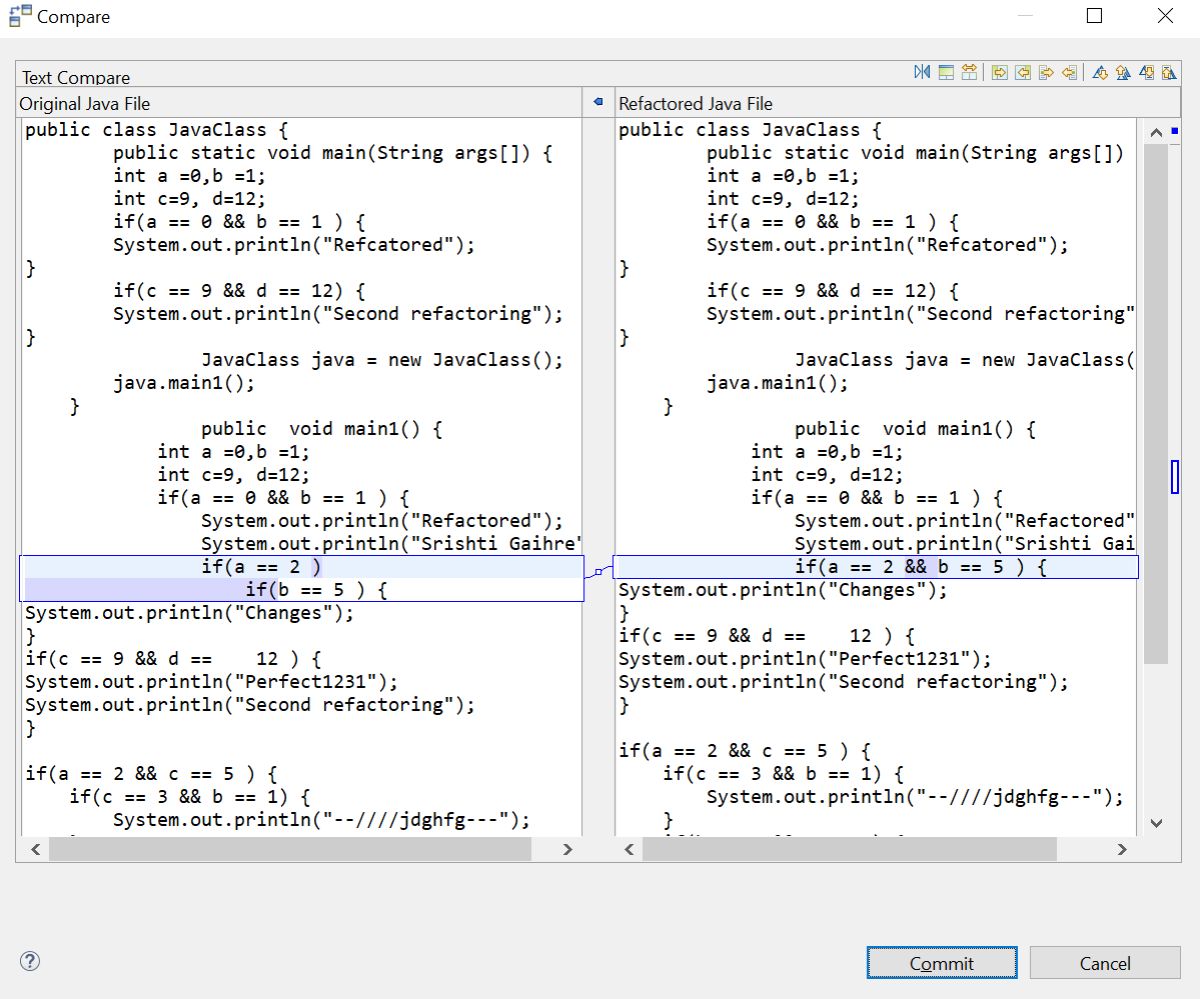Click 'if(c == 3 && b == 1) {' in refactored file
Image resolution: width=1200 pixels, height=999 pixels.
[784, 774]
